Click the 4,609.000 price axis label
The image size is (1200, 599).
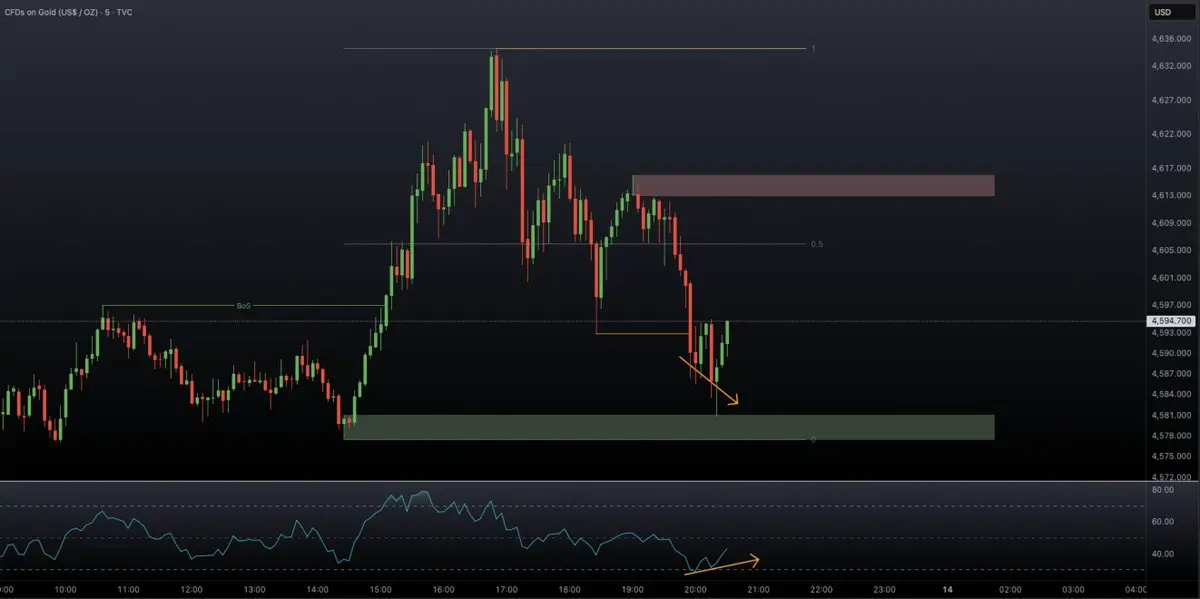(x=1170, y=223)
